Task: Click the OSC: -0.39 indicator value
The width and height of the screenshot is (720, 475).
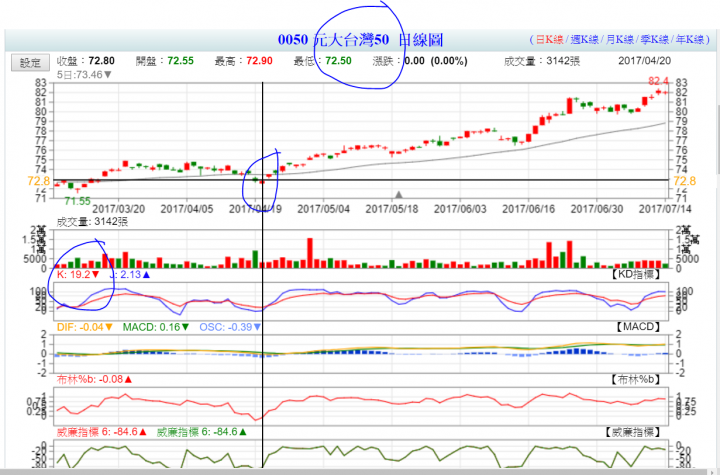Action: tap(230, 327)
